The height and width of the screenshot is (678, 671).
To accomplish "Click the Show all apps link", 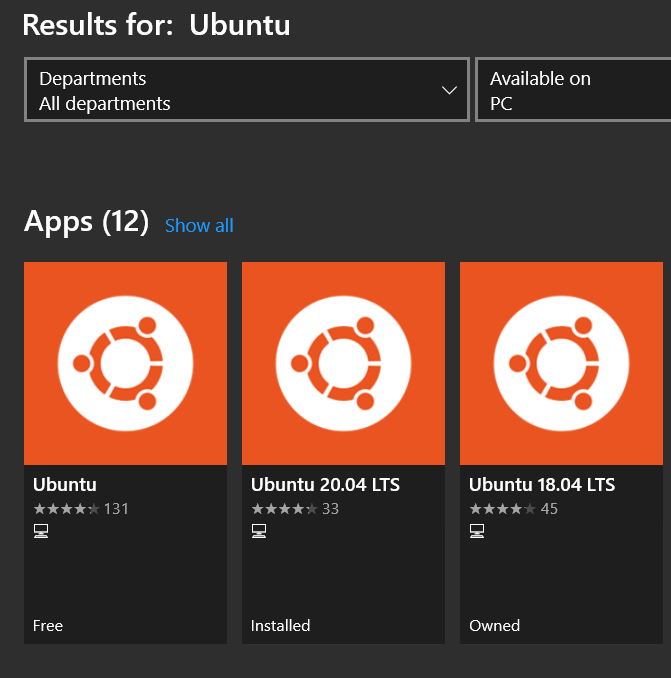I will point(199,226).
